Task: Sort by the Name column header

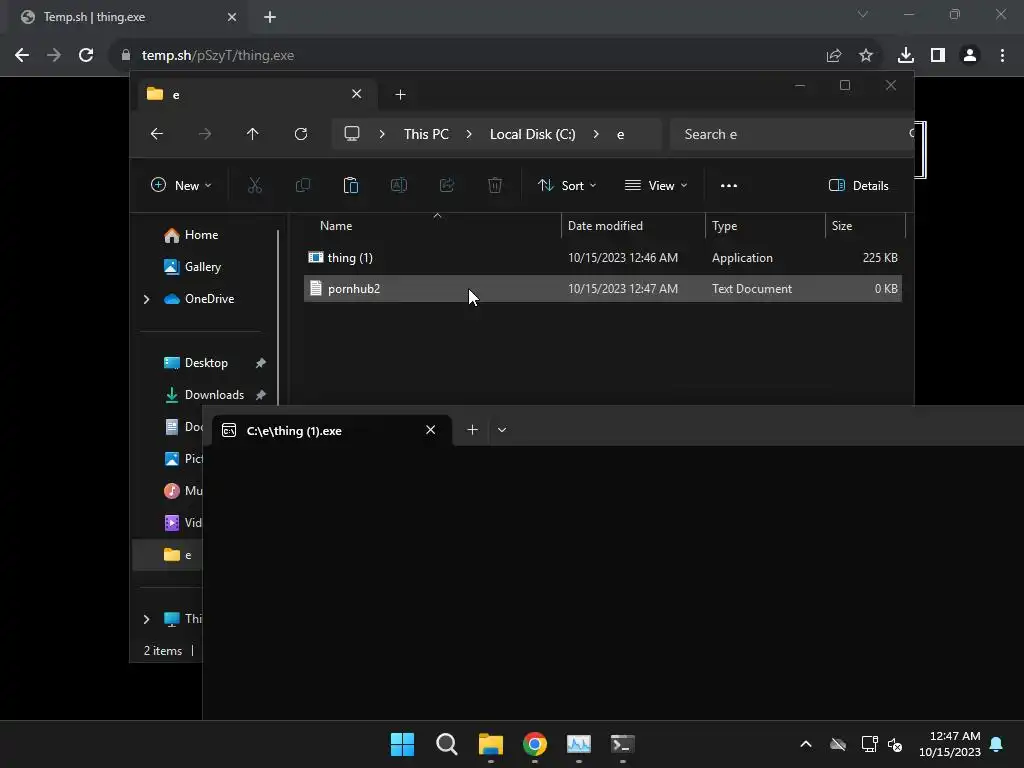Action: (x=434, y=226)
